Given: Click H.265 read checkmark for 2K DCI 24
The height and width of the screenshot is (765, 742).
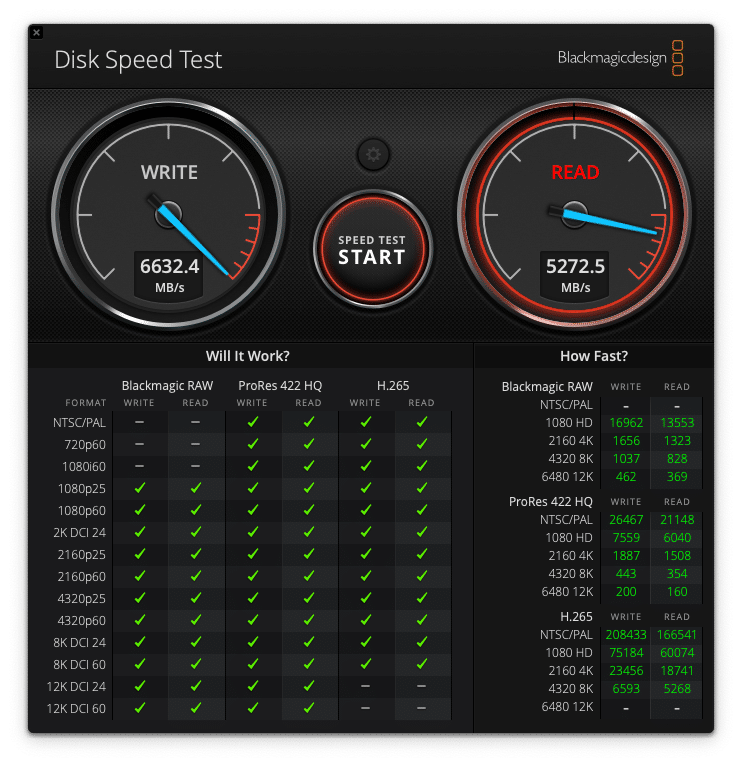Looking at the screenshot, I should [x=422, y=532].
